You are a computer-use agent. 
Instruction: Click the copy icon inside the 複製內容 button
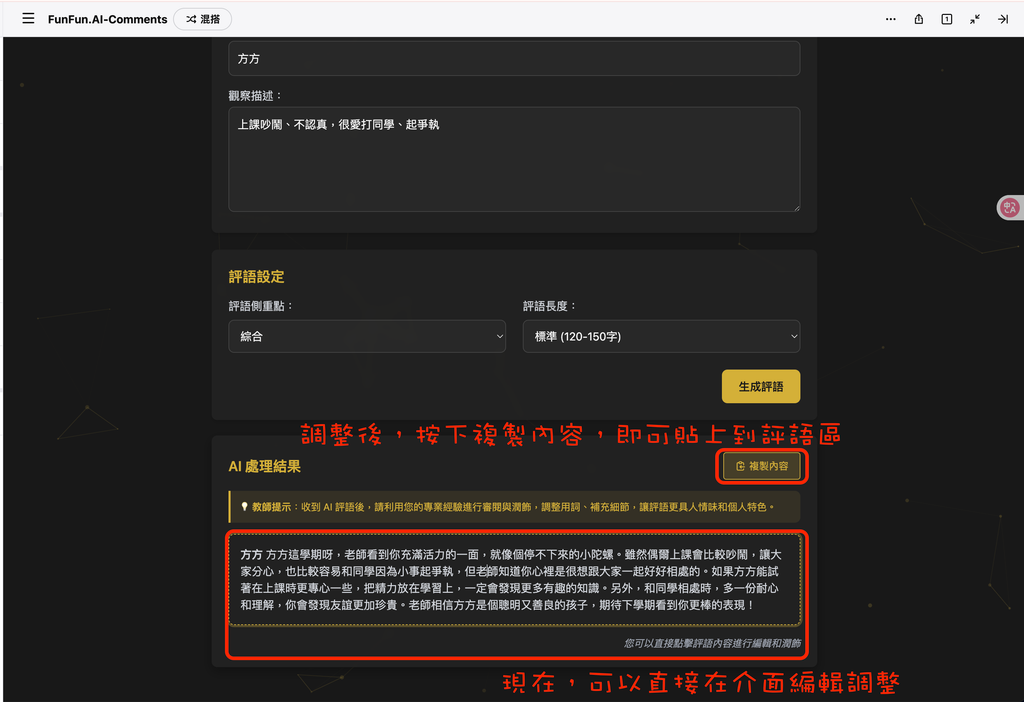click(738, 465)
